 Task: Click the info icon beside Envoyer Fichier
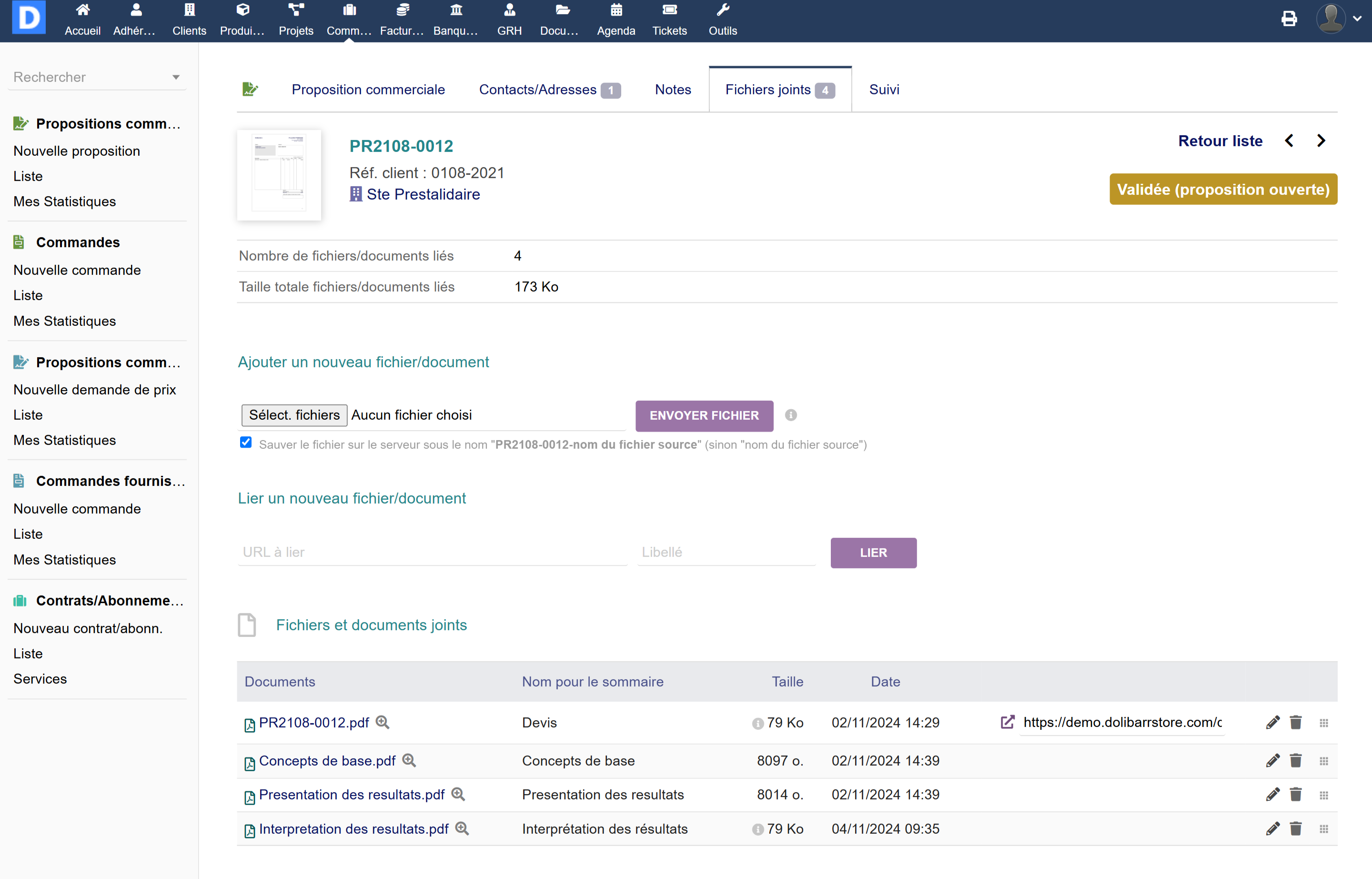click(790, 415)
